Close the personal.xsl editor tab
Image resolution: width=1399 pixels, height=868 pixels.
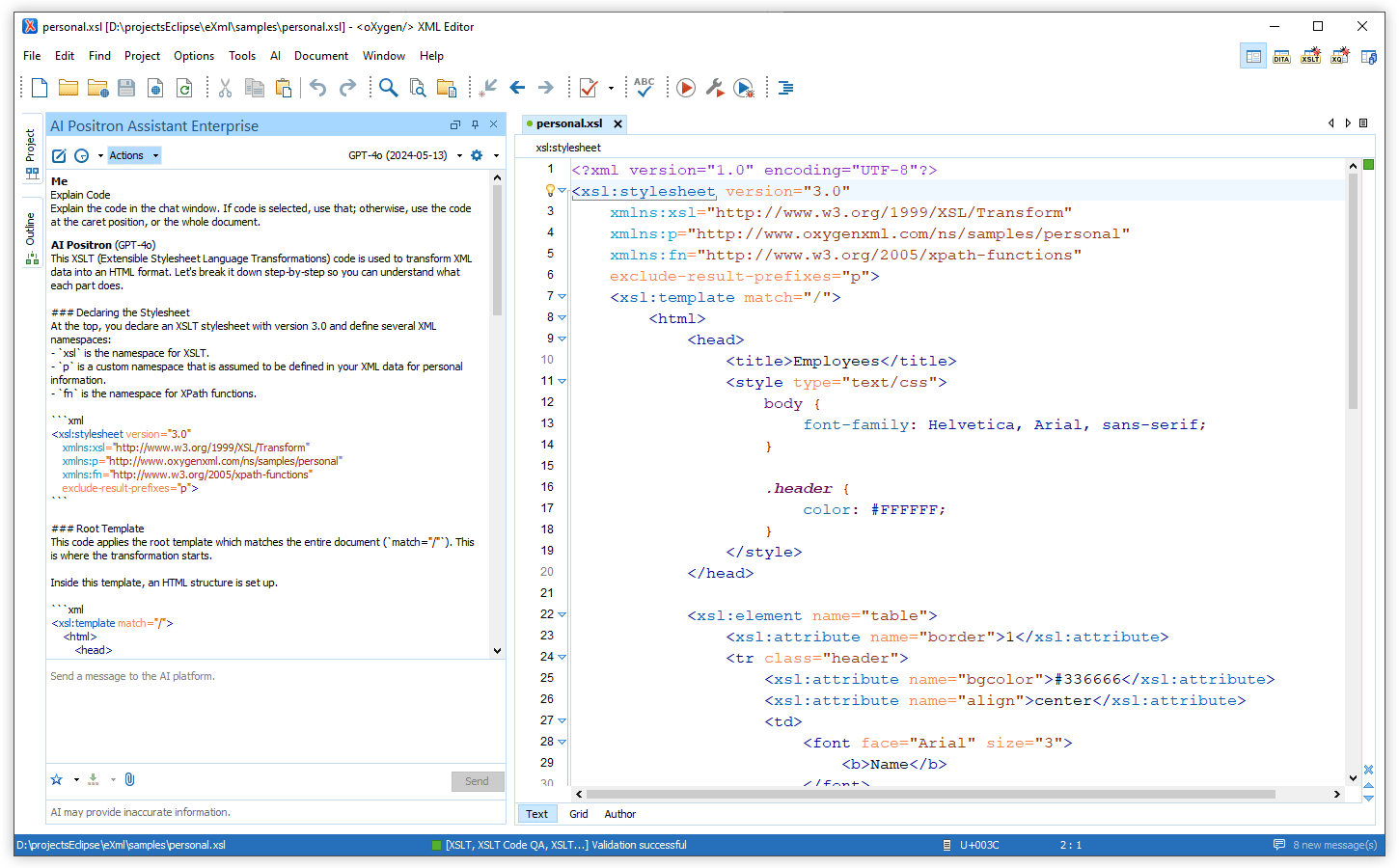point(617,123)
